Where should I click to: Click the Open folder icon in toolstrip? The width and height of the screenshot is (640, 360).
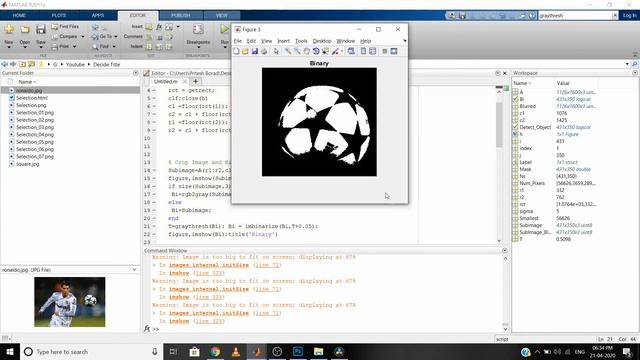(25, 29)
